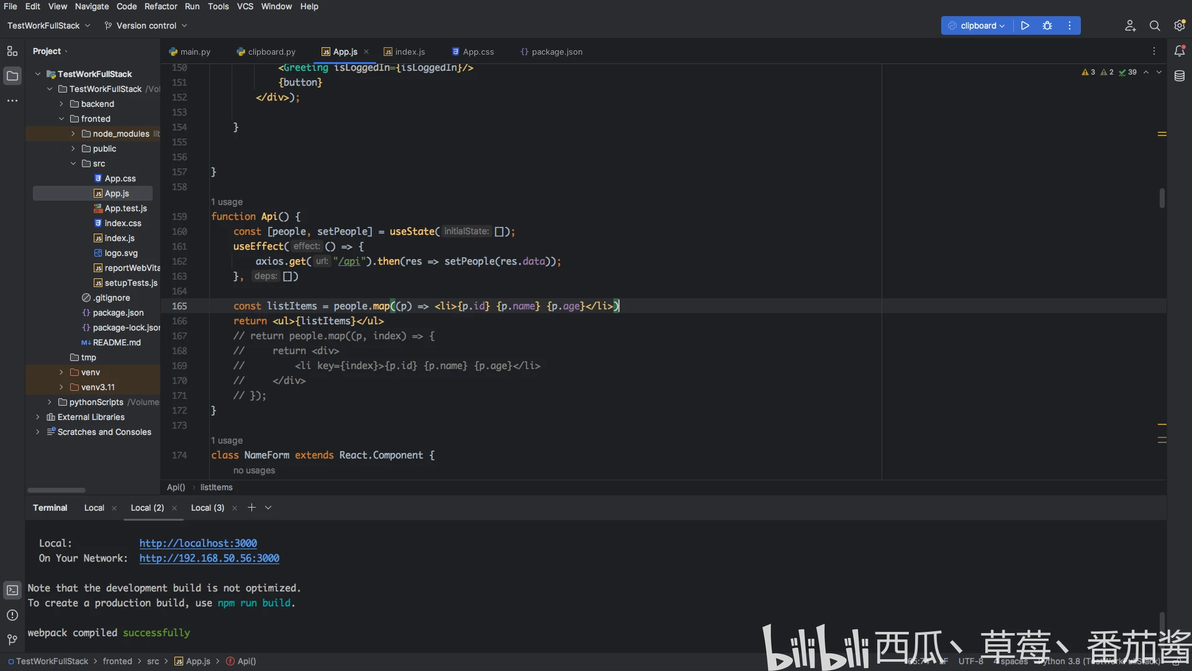Image resolution: width=1192 pixels, height=671 pixels.
Task: Open the Notifications bell icon
Action: pyautogui.click(x=1179, y=51)
